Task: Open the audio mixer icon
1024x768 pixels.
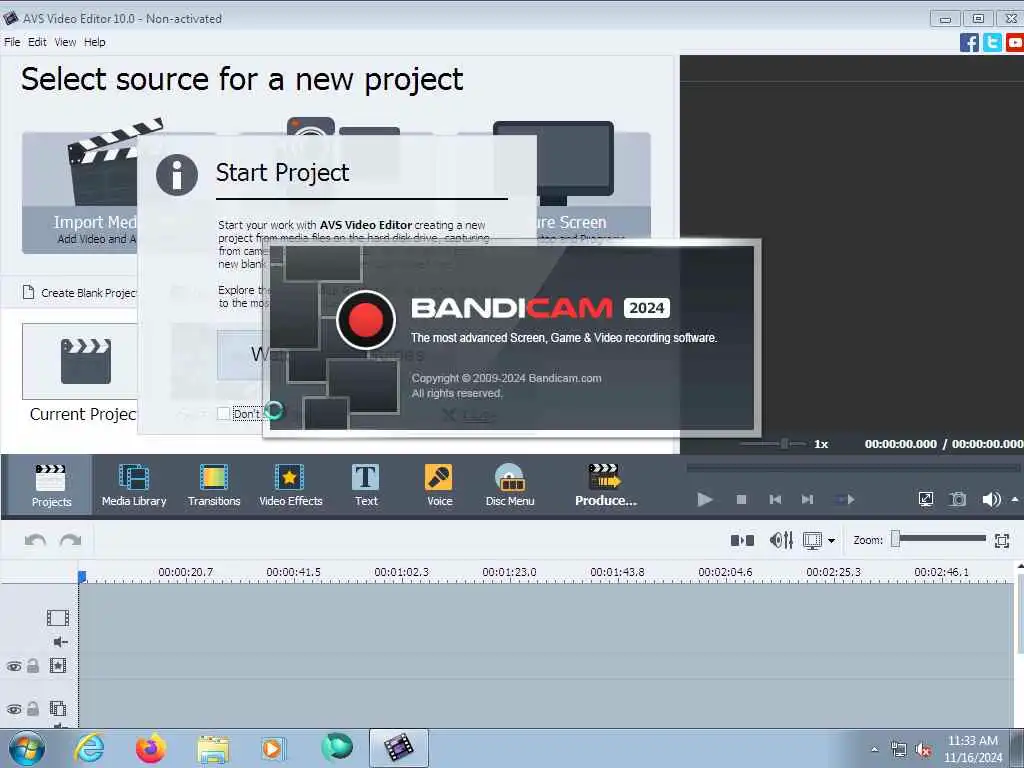Action: point(781,540)
